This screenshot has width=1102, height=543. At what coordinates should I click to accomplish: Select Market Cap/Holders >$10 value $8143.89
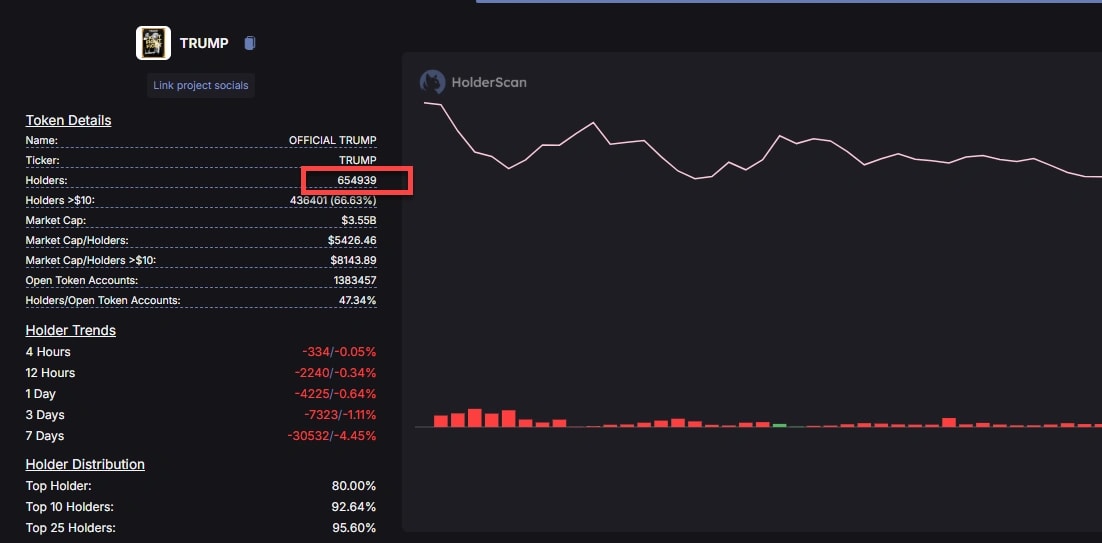pyautogui.click(x=354, y=260)
